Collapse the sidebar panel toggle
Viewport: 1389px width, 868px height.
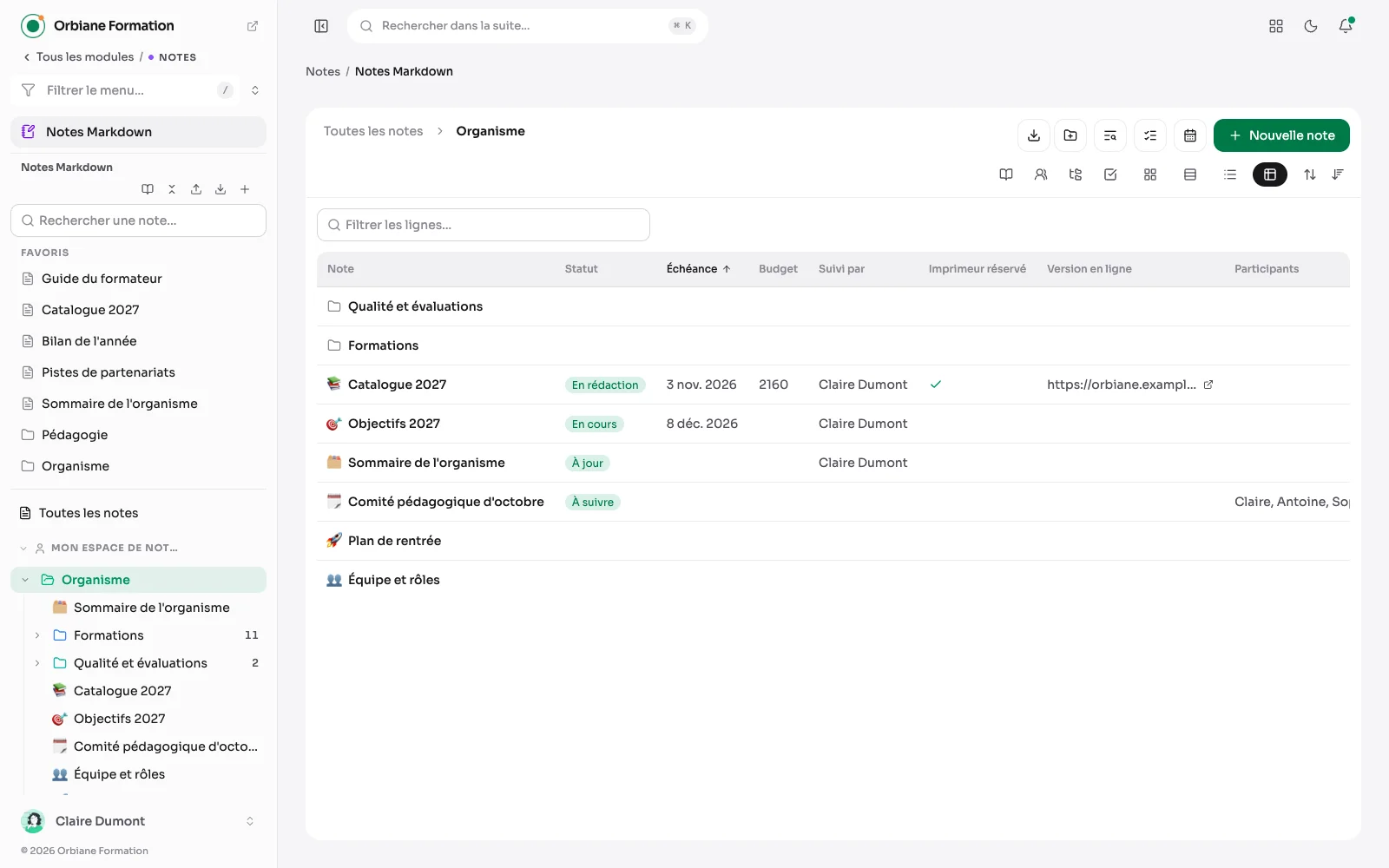pos(321,26)
